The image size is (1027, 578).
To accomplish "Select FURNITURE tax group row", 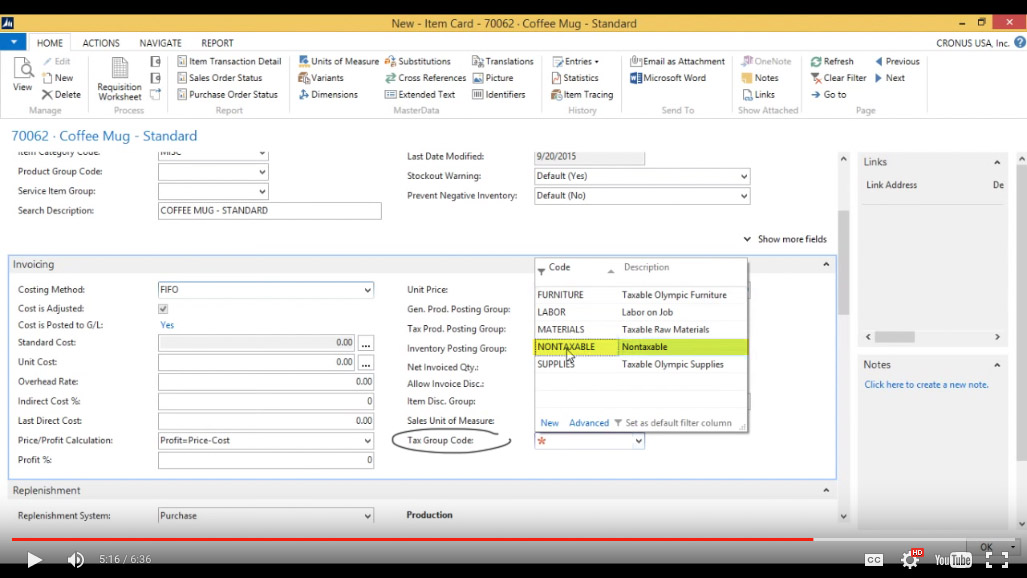I will [641, 295].
